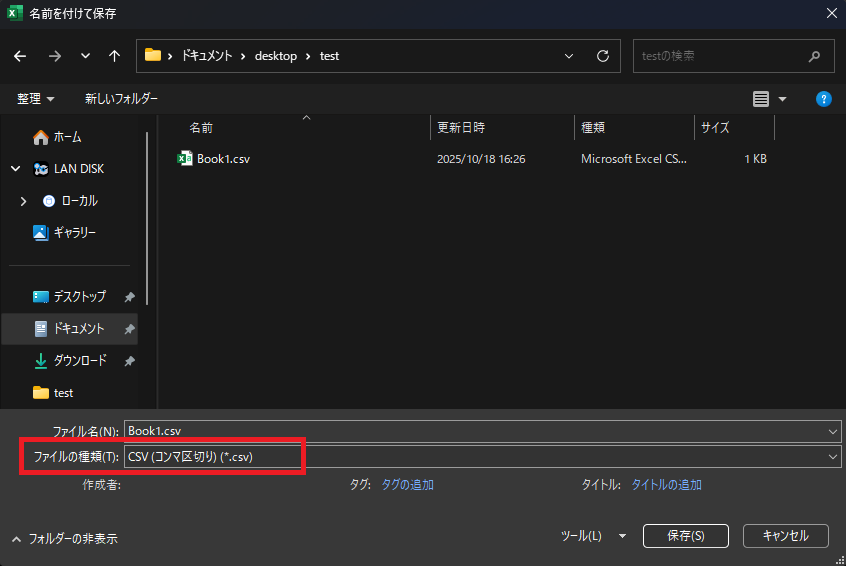Select the Book1.csv file

coord(223,159)
